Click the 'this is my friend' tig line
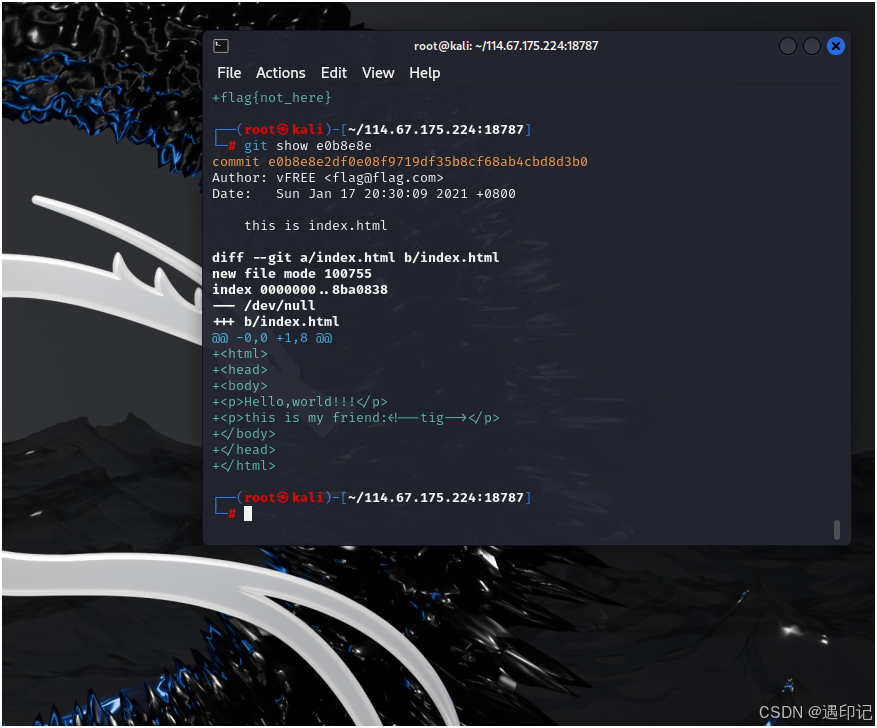 (356, 418)
